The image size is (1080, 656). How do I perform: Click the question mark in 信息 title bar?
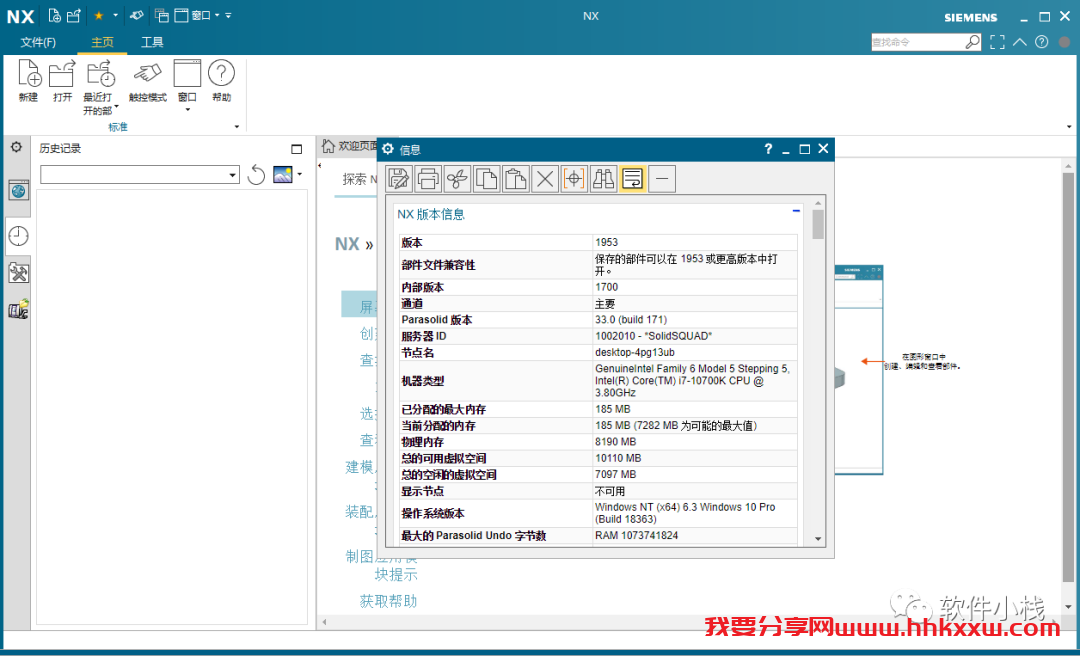click(768, 149)
